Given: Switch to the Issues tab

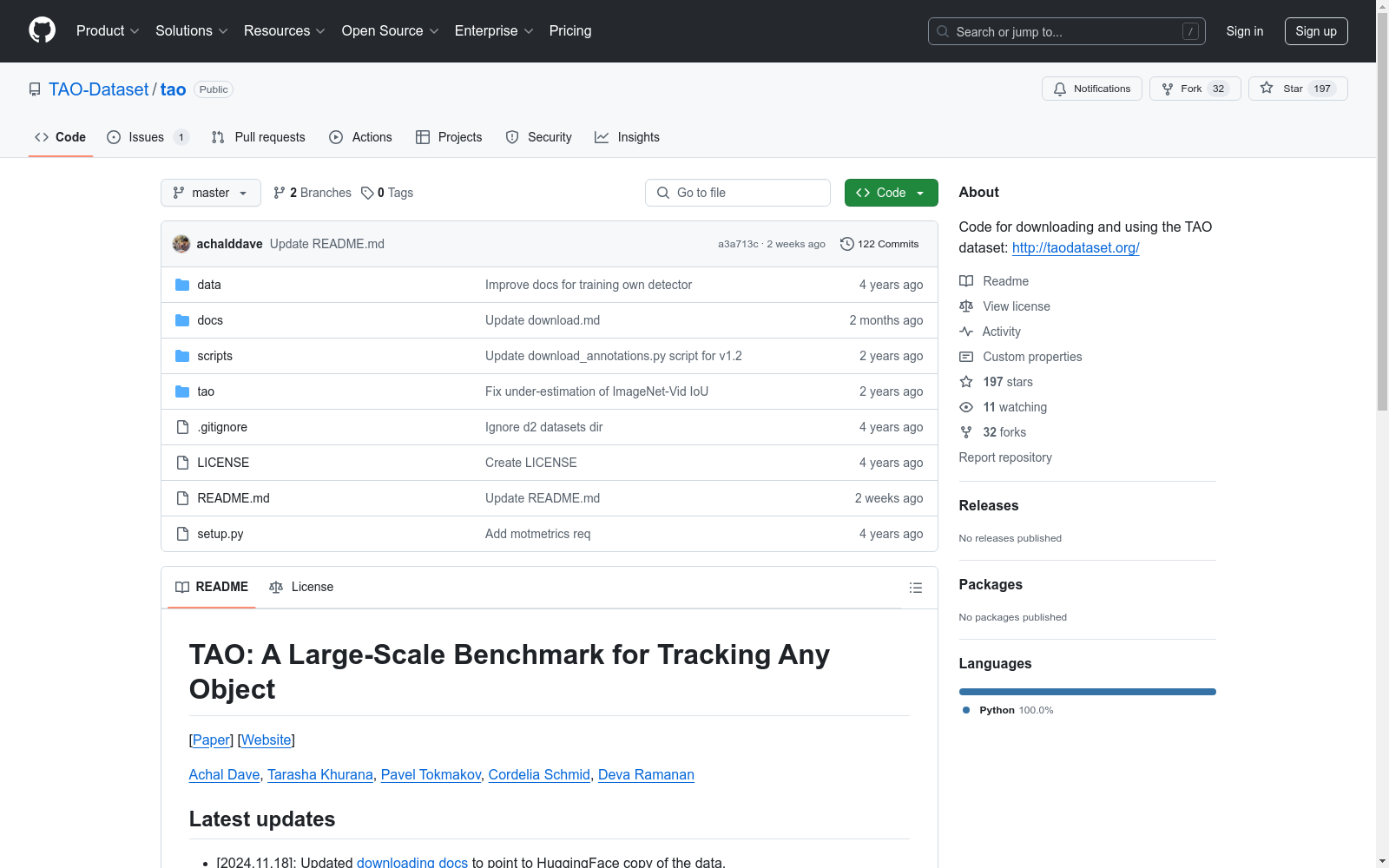Looking at the screenshot, I should point(148,137).
